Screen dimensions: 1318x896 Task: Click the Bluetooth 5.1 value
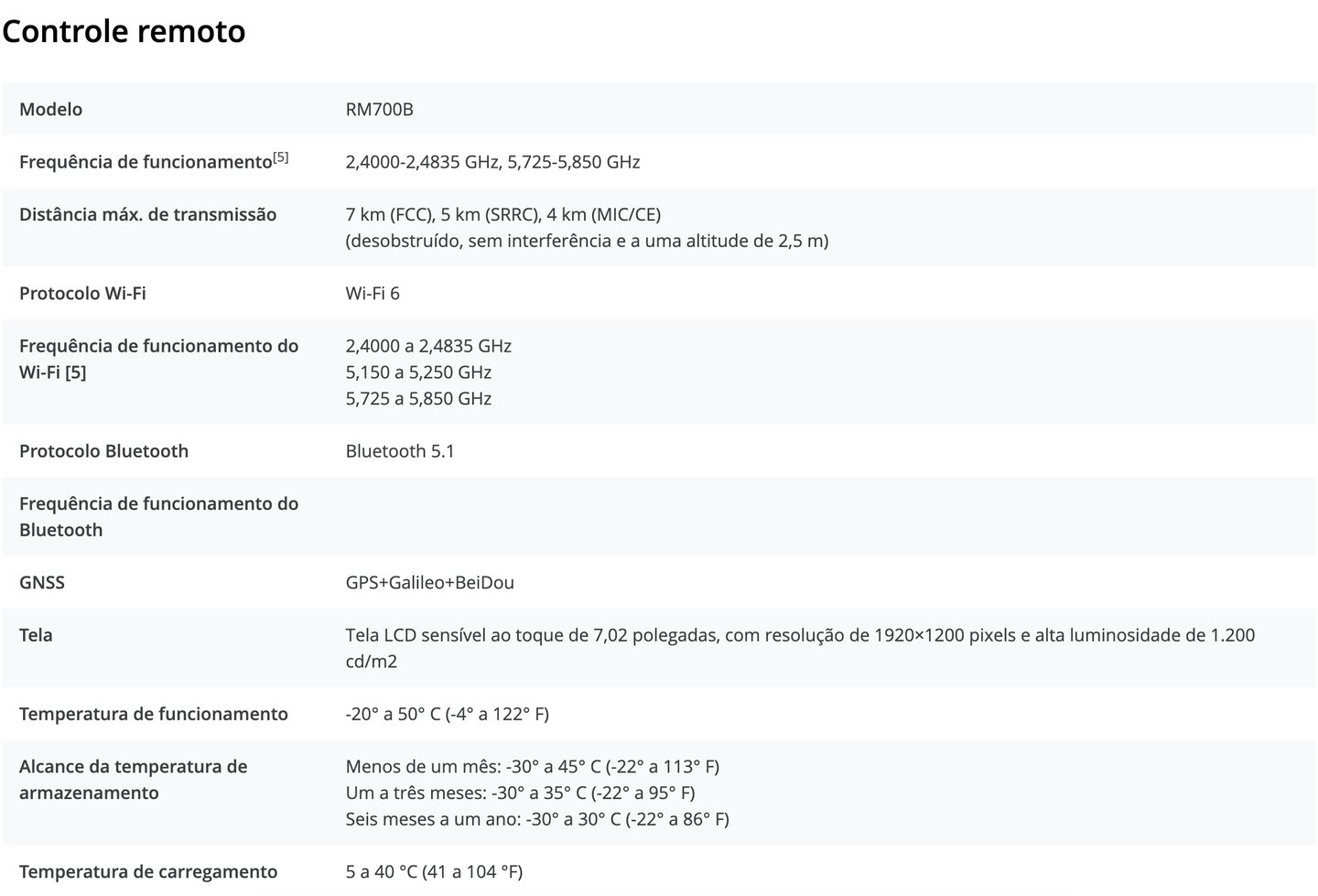[400, 450]
